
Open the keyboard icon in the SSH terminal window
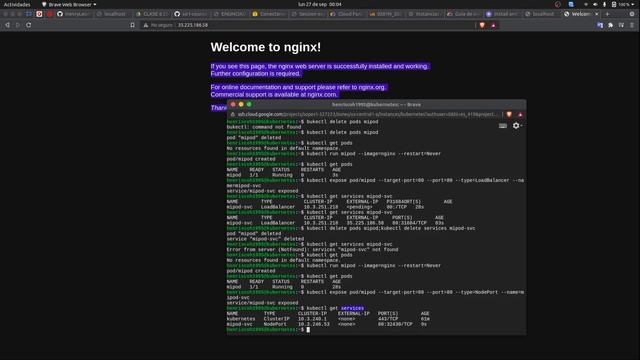pos(503,126)
